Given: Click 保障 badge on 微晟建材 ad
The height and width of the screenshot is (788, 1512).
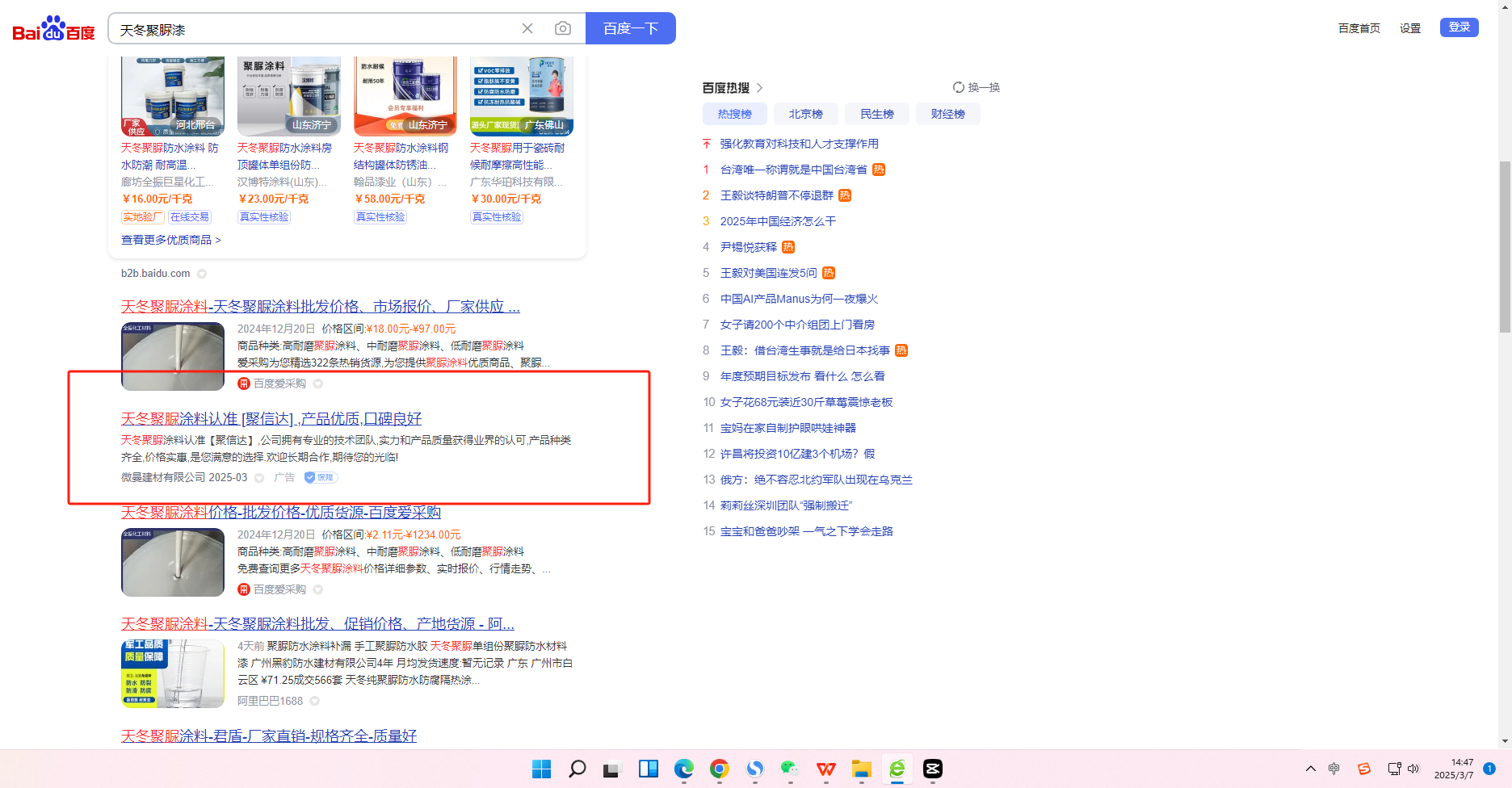Looking at the screenshot, I should pyautogui.click(x=321, y=477).
